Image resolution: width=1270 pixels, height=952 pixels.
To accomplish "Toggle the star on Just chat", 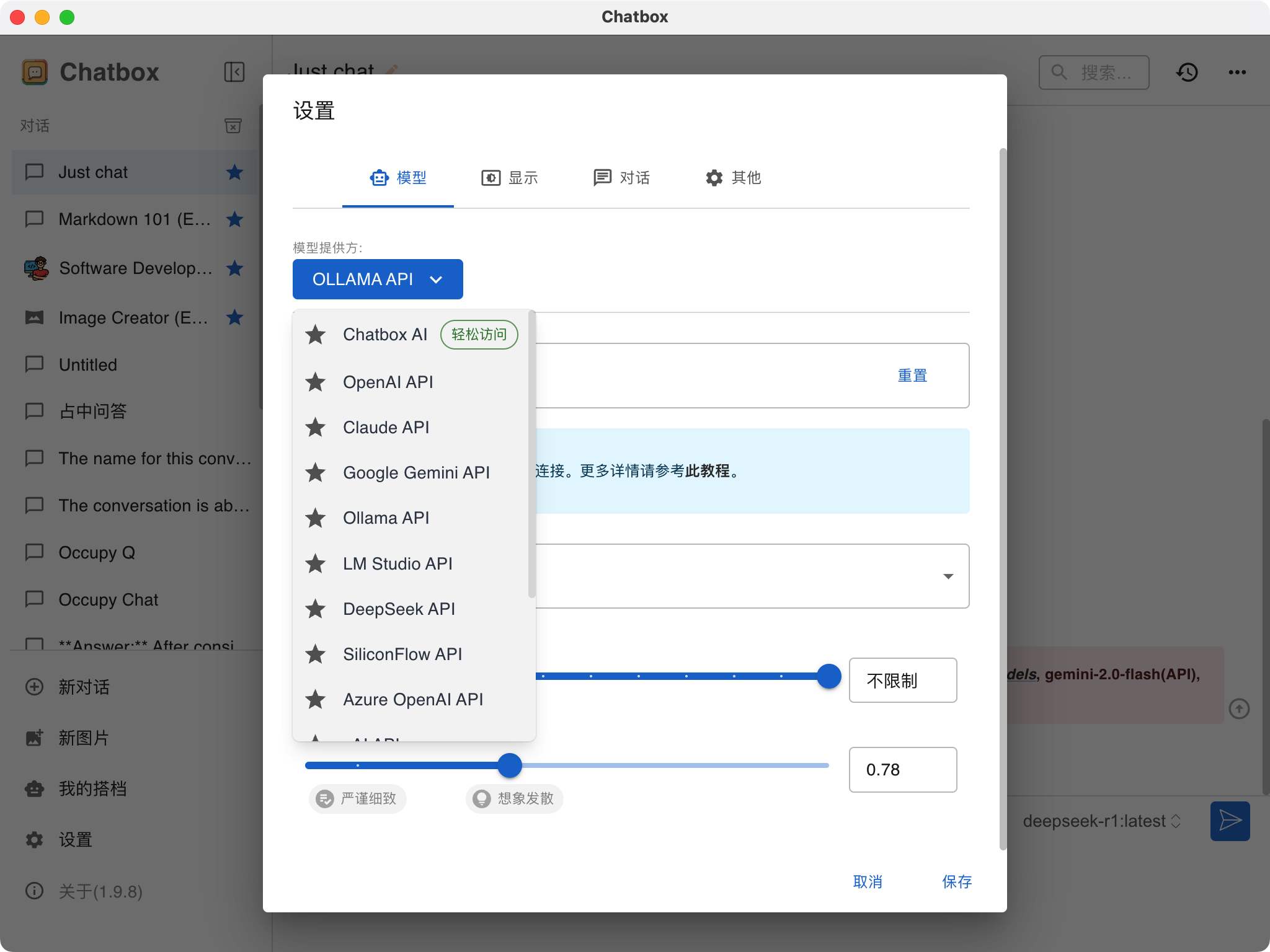I will 234,172.
